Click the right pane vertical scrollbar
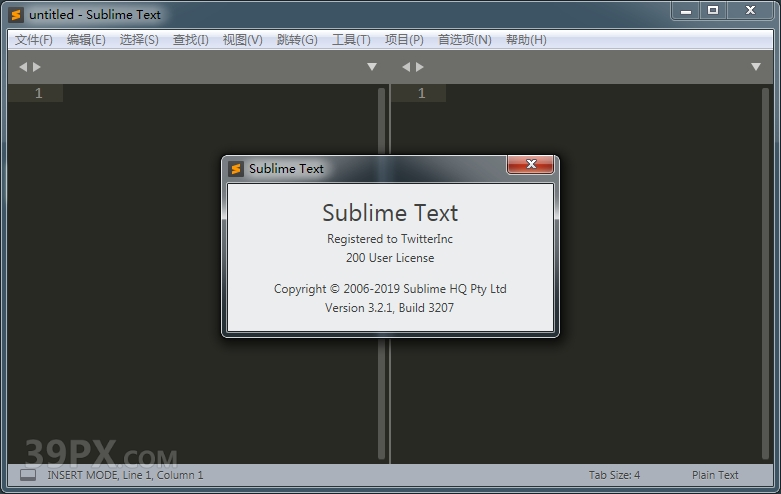Screen dimensions: 781x494 coord(766,274)
